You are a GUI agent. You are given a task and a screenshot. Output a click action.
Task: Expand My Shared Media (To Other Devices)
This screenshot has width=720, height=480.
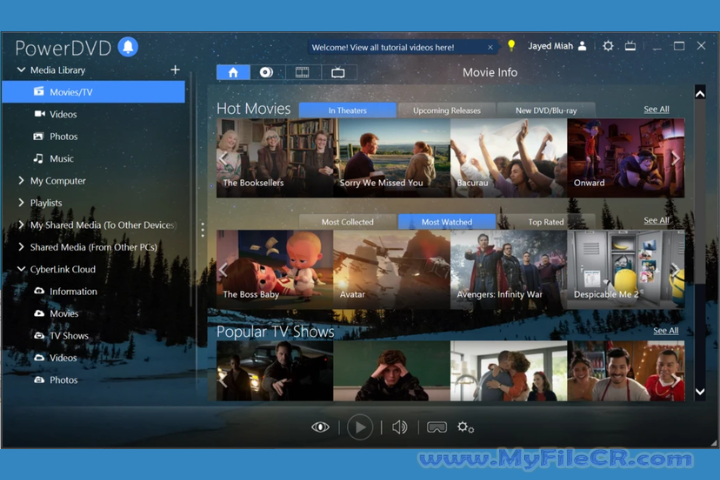click(21, 225)
